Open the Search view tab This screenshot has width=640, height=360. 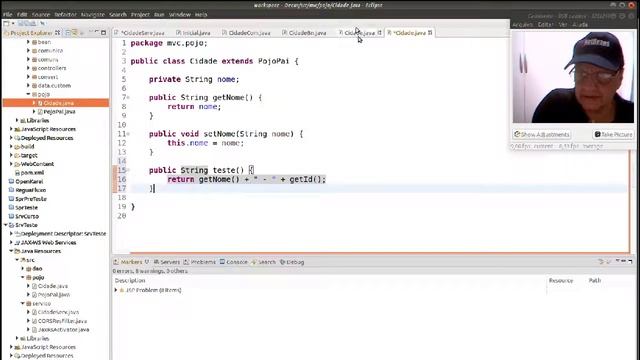[264, 262]
